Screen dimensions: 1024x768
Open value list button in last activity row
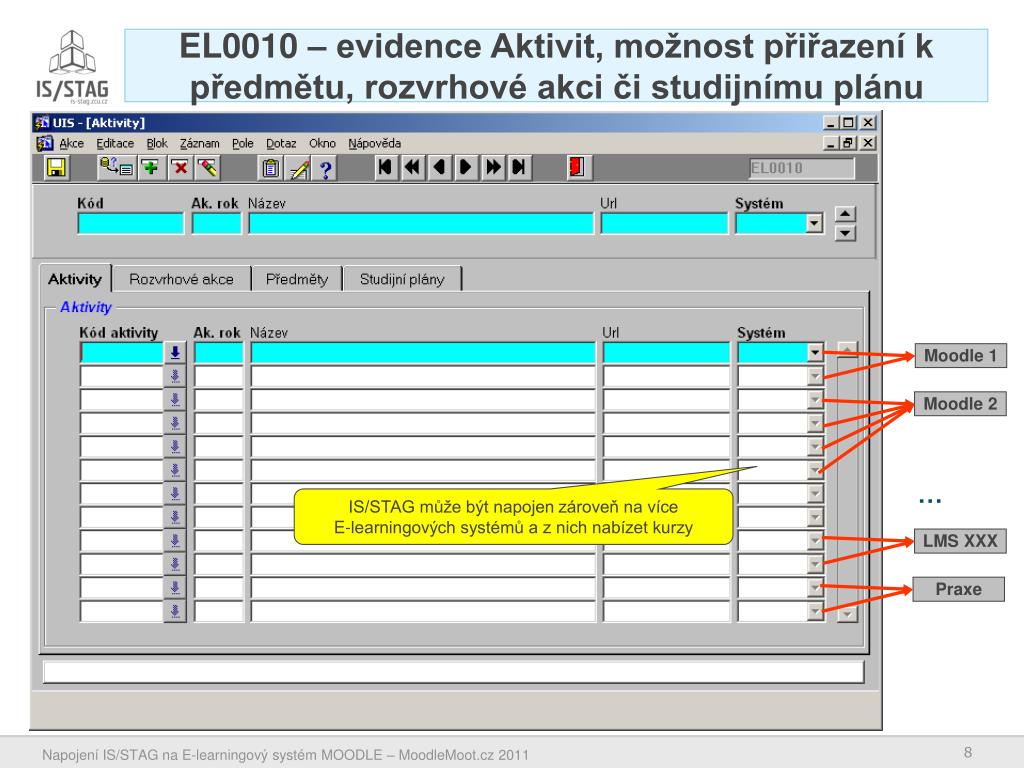pos(175,611)
